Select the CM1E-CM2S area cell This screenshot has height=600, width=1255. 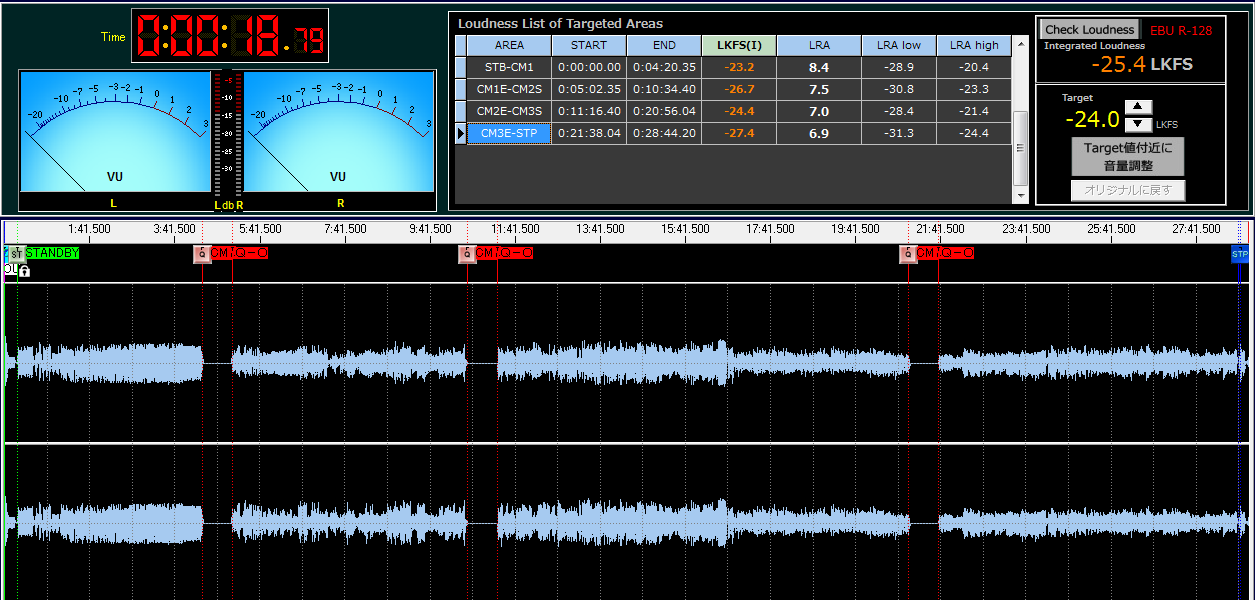tap(509, 89)
